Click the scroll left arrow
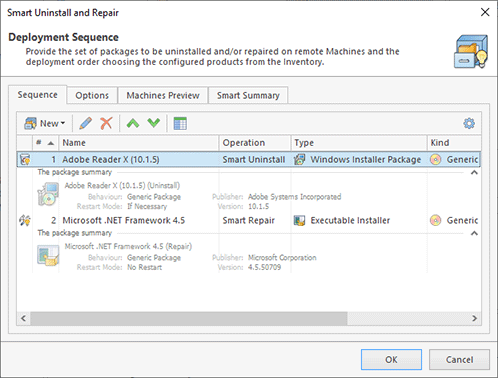This screenshot has width=498, height=378. (x=23, y=318)
